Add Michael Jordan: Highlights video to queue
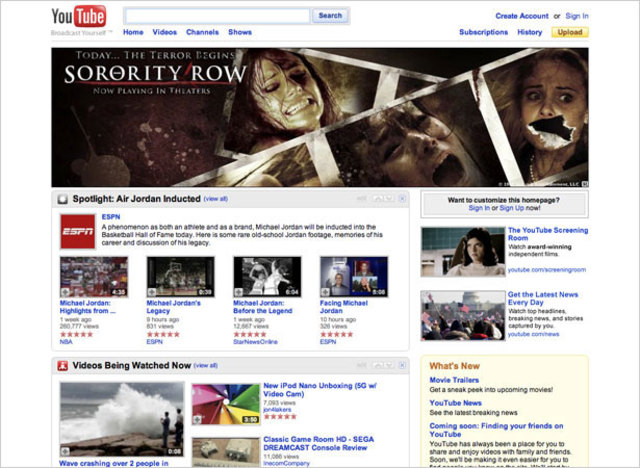640x468 pixels. click(x=65, y=292)
